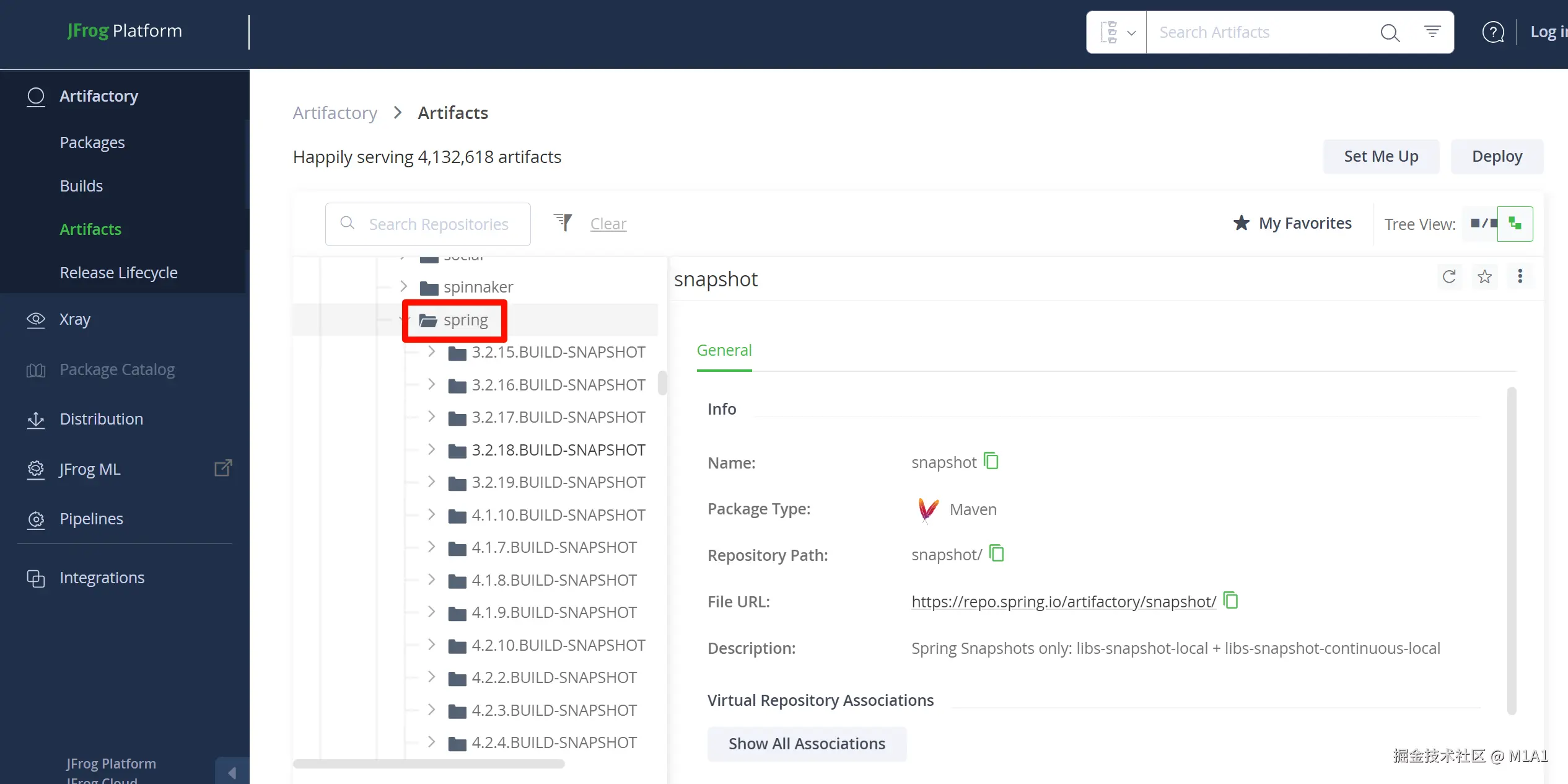The image size is (1568, 784).
Task: Open the help question mark icon
Action: coord(1493,32)
